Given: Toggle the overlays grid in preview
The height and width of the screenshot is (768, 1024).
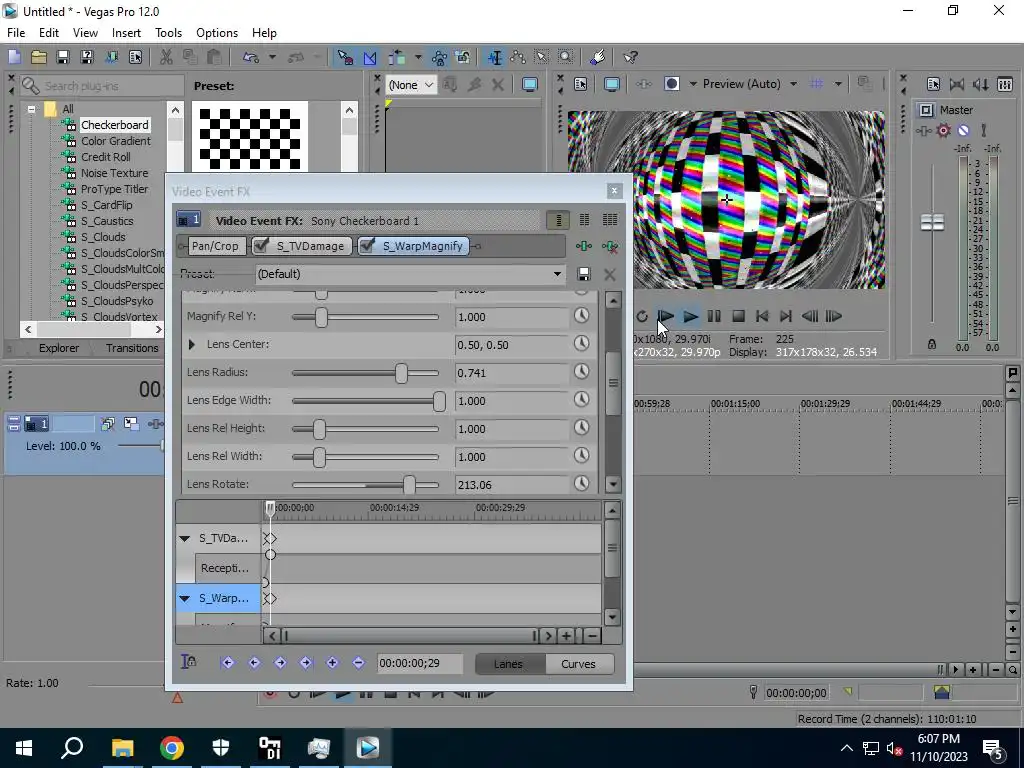Looking at the screenshot, I should (x=816, y=84).
